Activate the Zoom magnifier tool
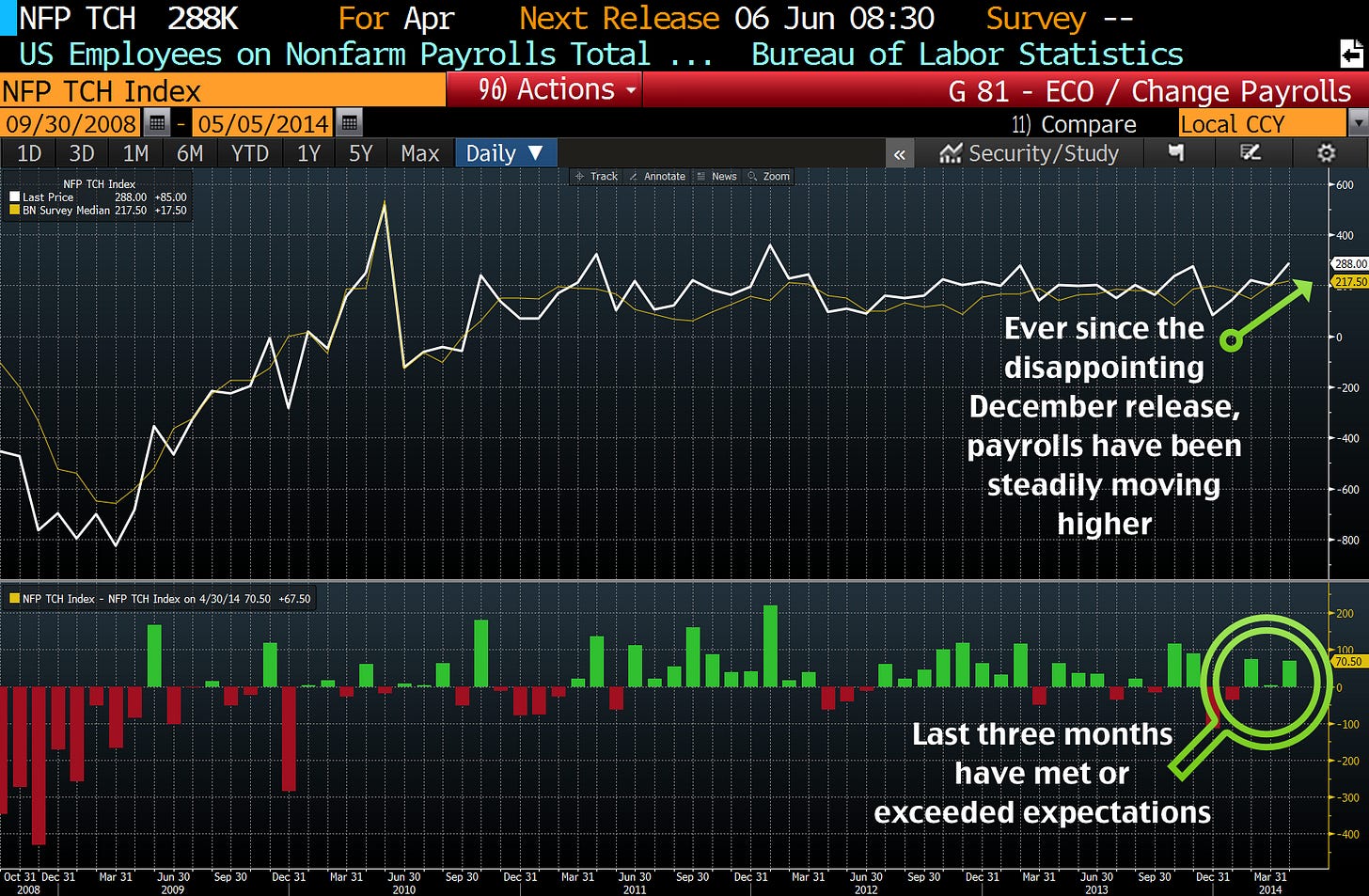This screenshot has width=1369, height=896. tap(769, 176)
